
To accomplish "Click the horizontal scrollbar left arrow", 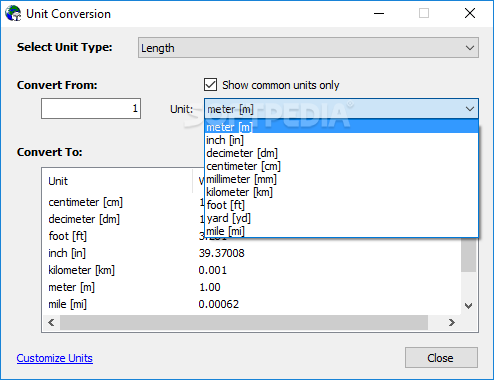I will click(51, 322).
